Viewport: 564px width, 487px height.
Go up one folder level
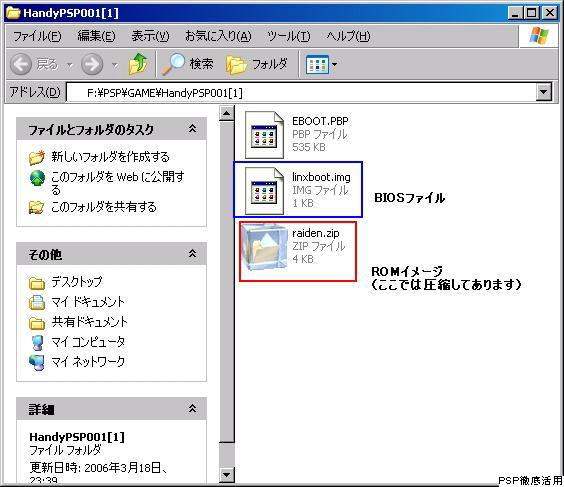coord(139,64)
